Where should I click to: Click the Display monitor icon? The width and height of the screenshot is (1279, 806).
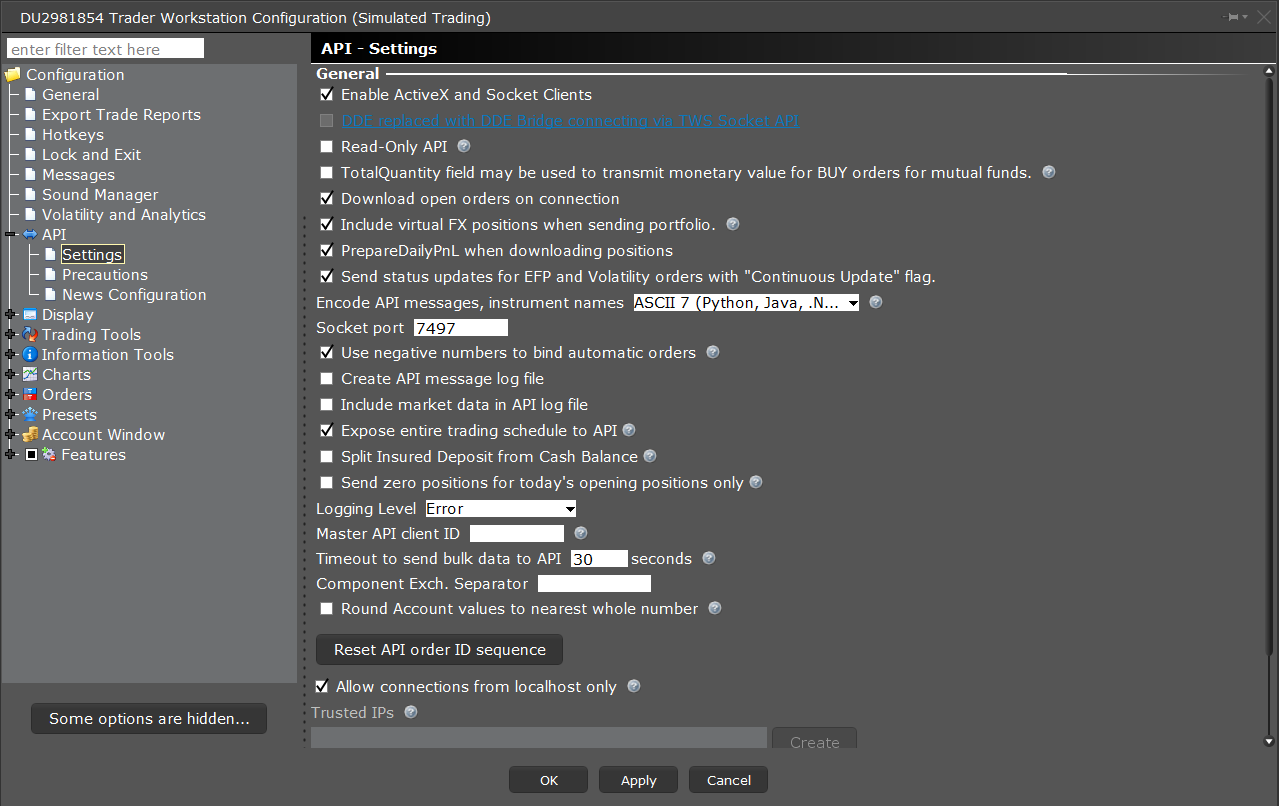coord(30,315)
